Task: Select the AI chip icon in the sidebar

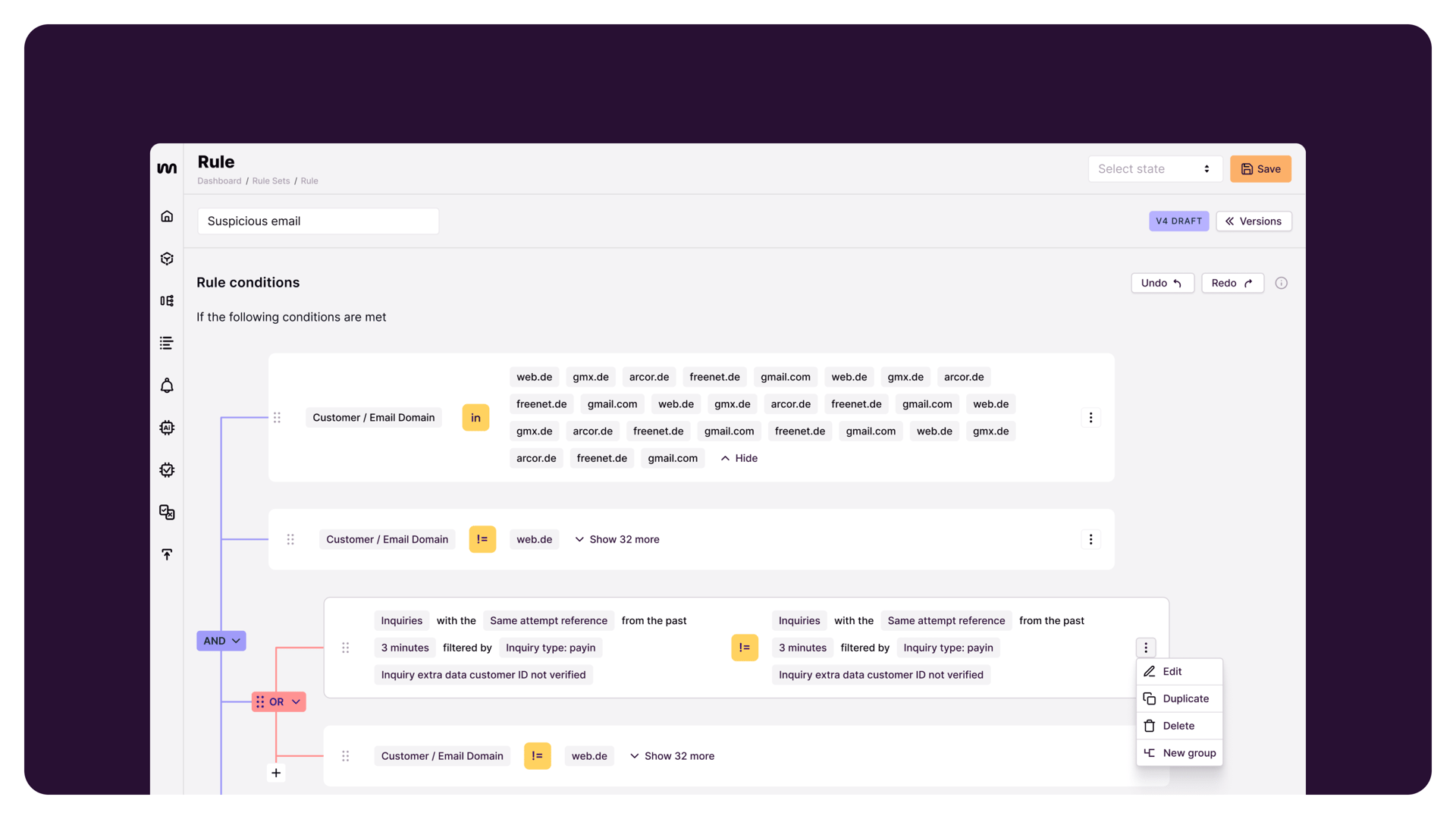Action: 167,428
